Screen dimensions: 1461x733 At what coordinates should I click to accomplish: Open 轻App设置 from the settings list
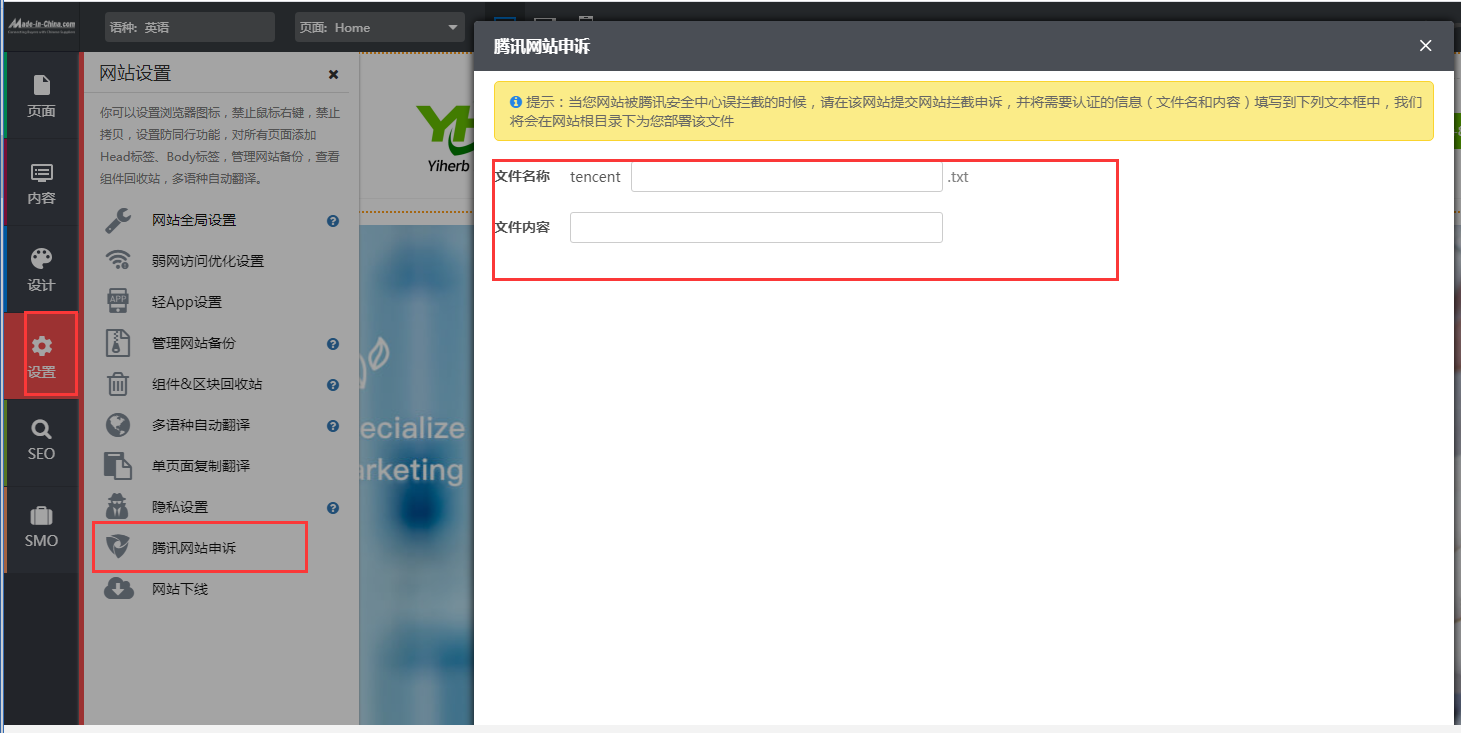coord(187,302)
